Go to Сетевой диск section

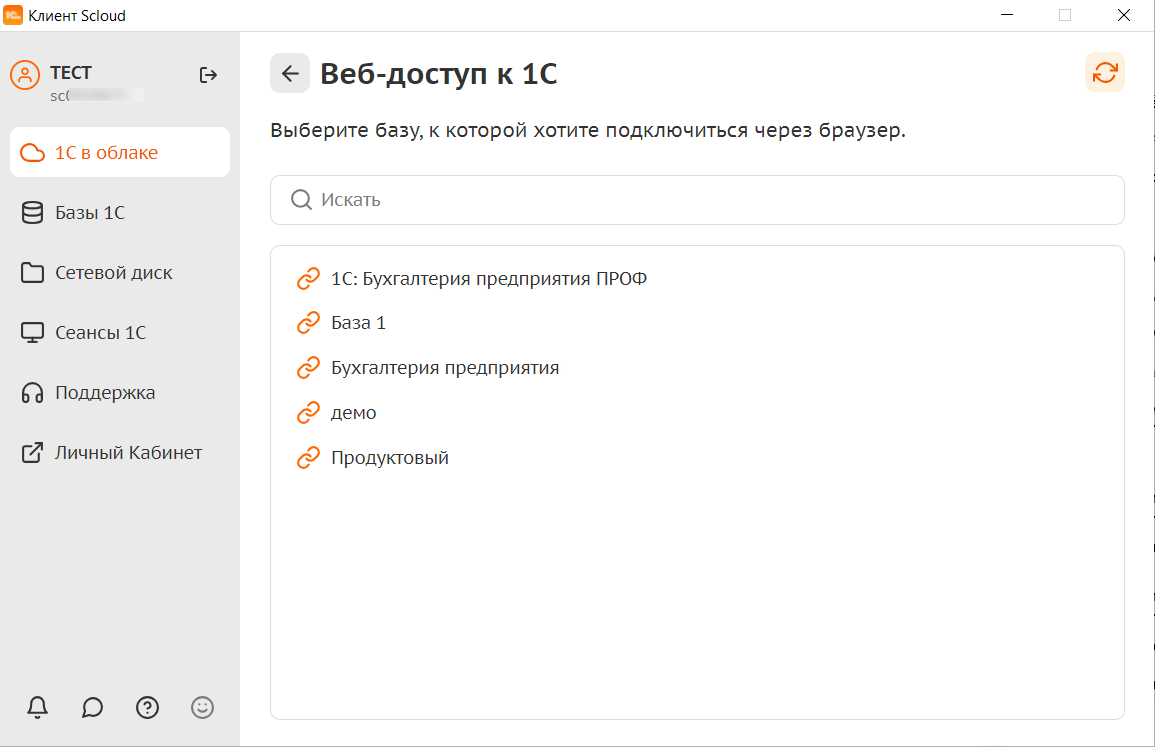120,273
